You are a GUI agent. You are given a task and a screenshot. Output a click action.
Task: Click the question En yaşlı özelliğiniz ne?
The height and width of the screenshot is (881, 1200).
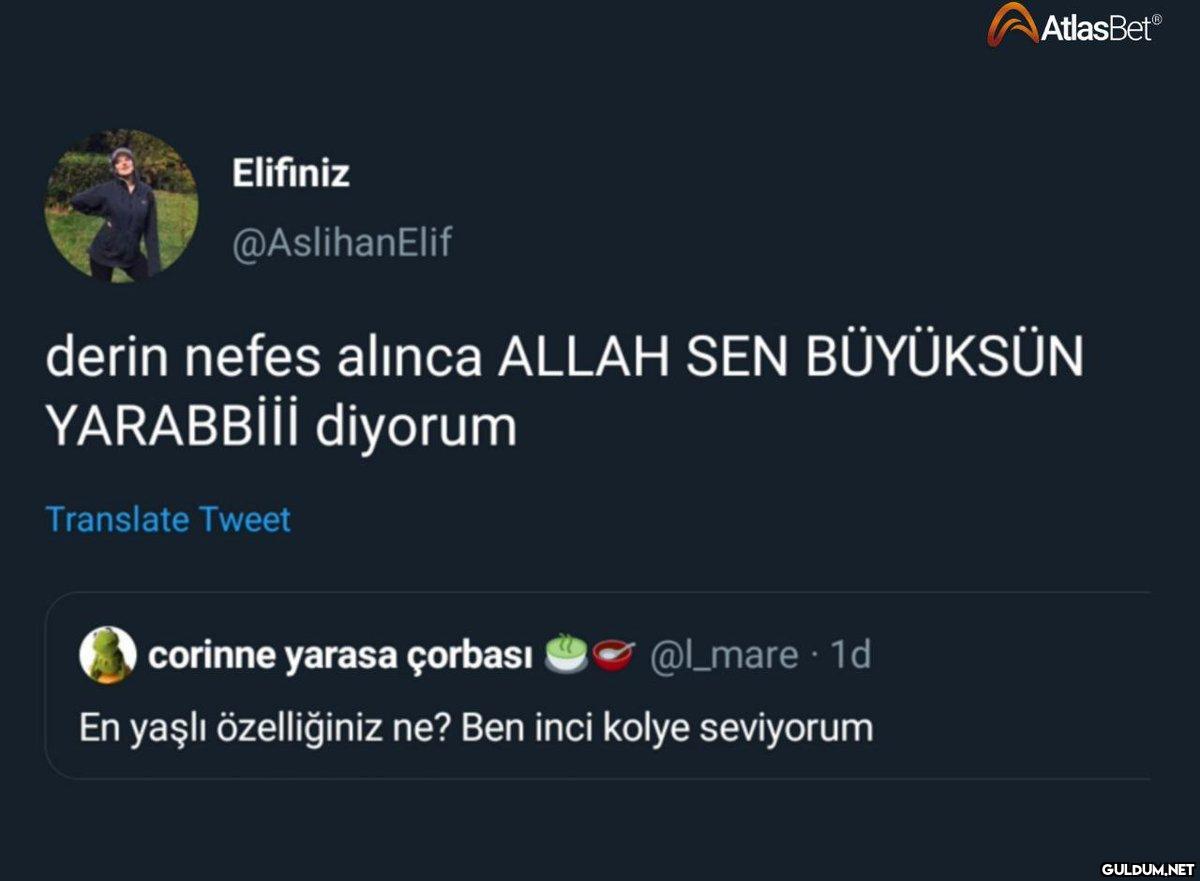[x=268, y=727]
